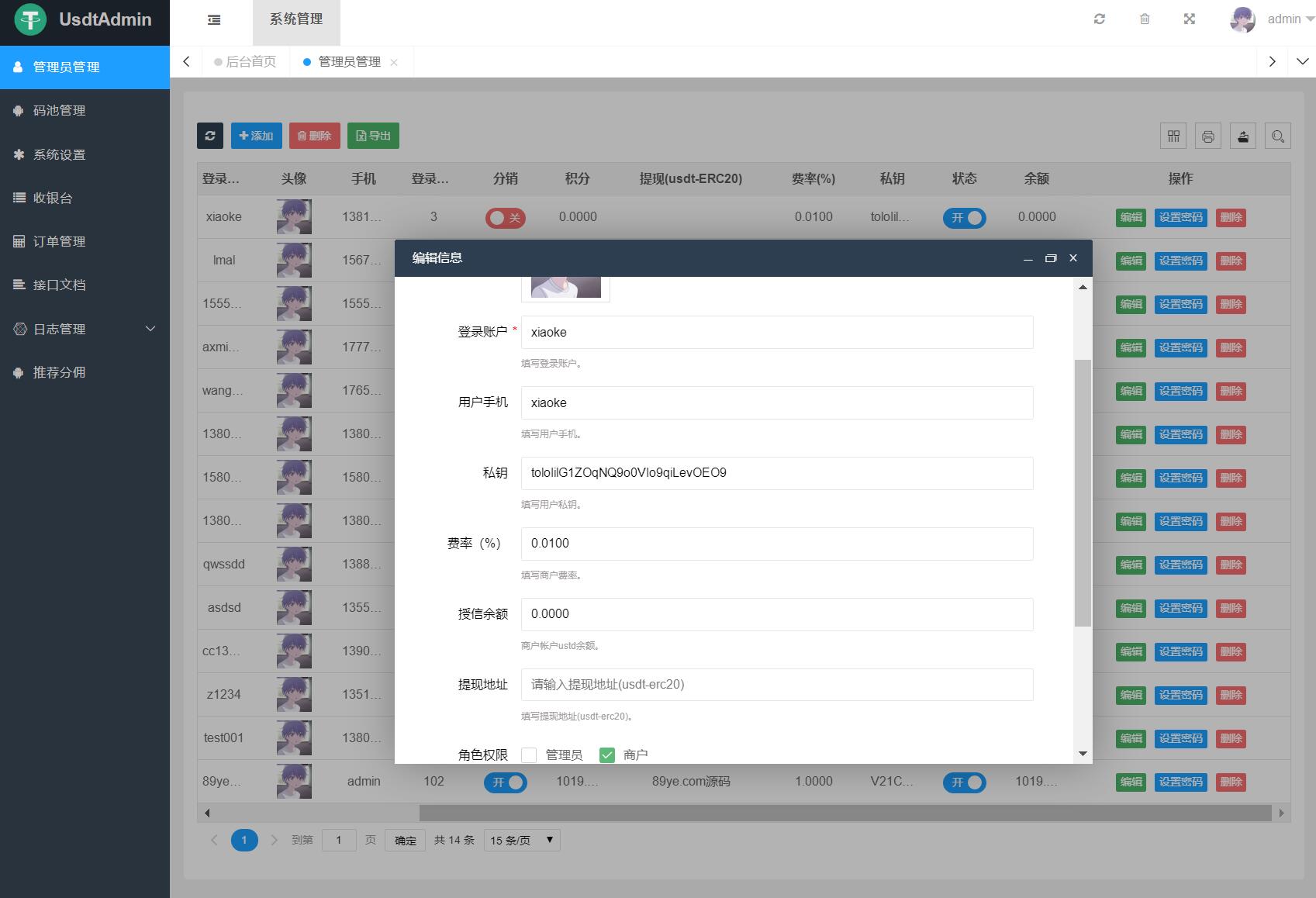Image resolution: width=1316 pixels, height=898 pixels.
Task: Toggle the 状态 switch for xiaoke
Action: click(965, 218)
